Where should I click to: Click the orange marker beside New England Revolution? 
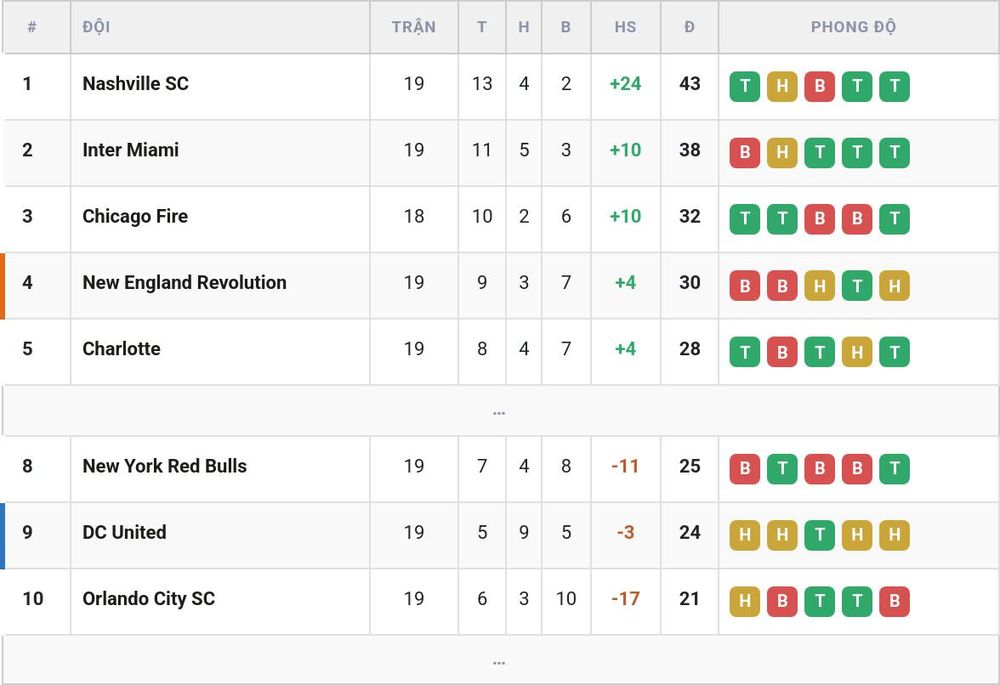pyautogui.click(x=3, y=286)
